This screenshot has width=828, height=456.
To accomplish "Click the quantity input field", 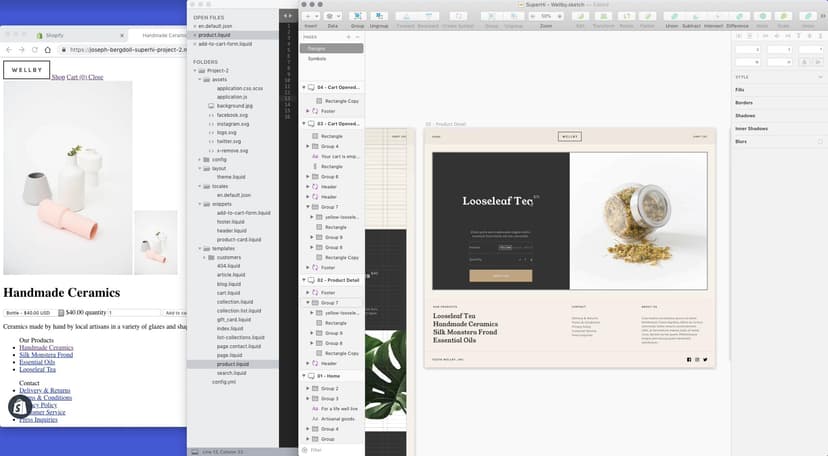I will pos(132,313).
